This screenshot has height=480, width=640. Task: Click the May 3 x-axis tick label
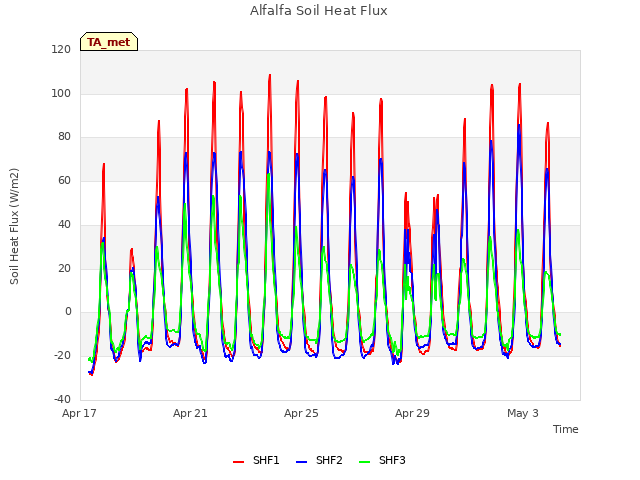(523, 413)
